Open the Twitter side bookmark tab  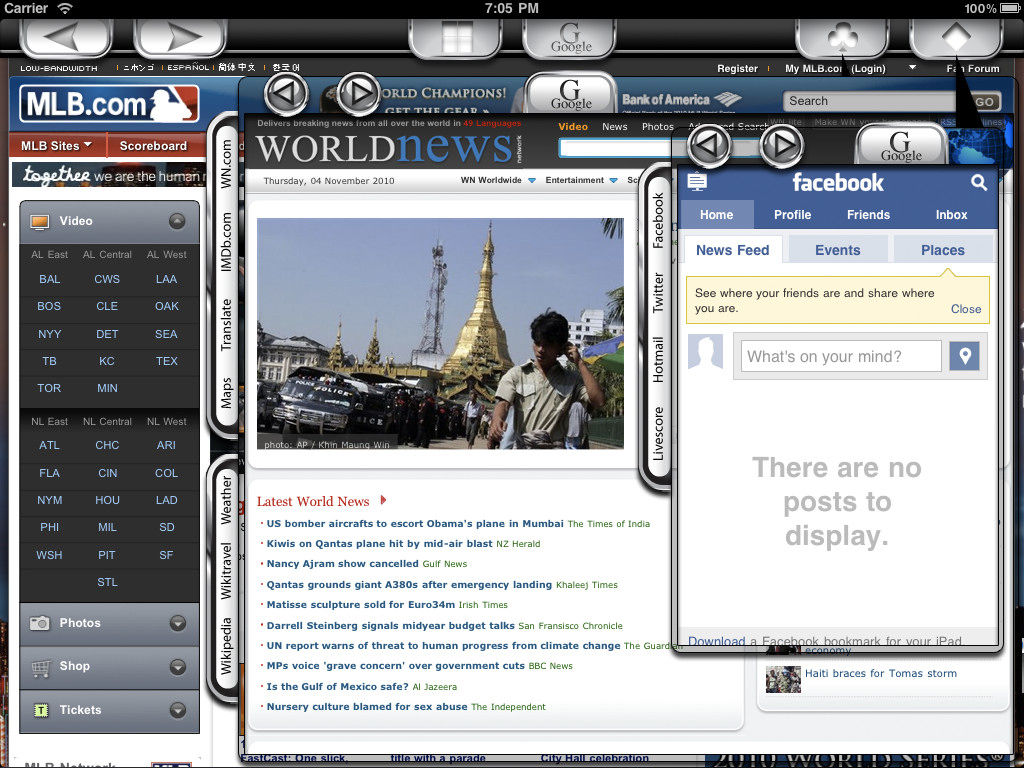tap(658, 293)
